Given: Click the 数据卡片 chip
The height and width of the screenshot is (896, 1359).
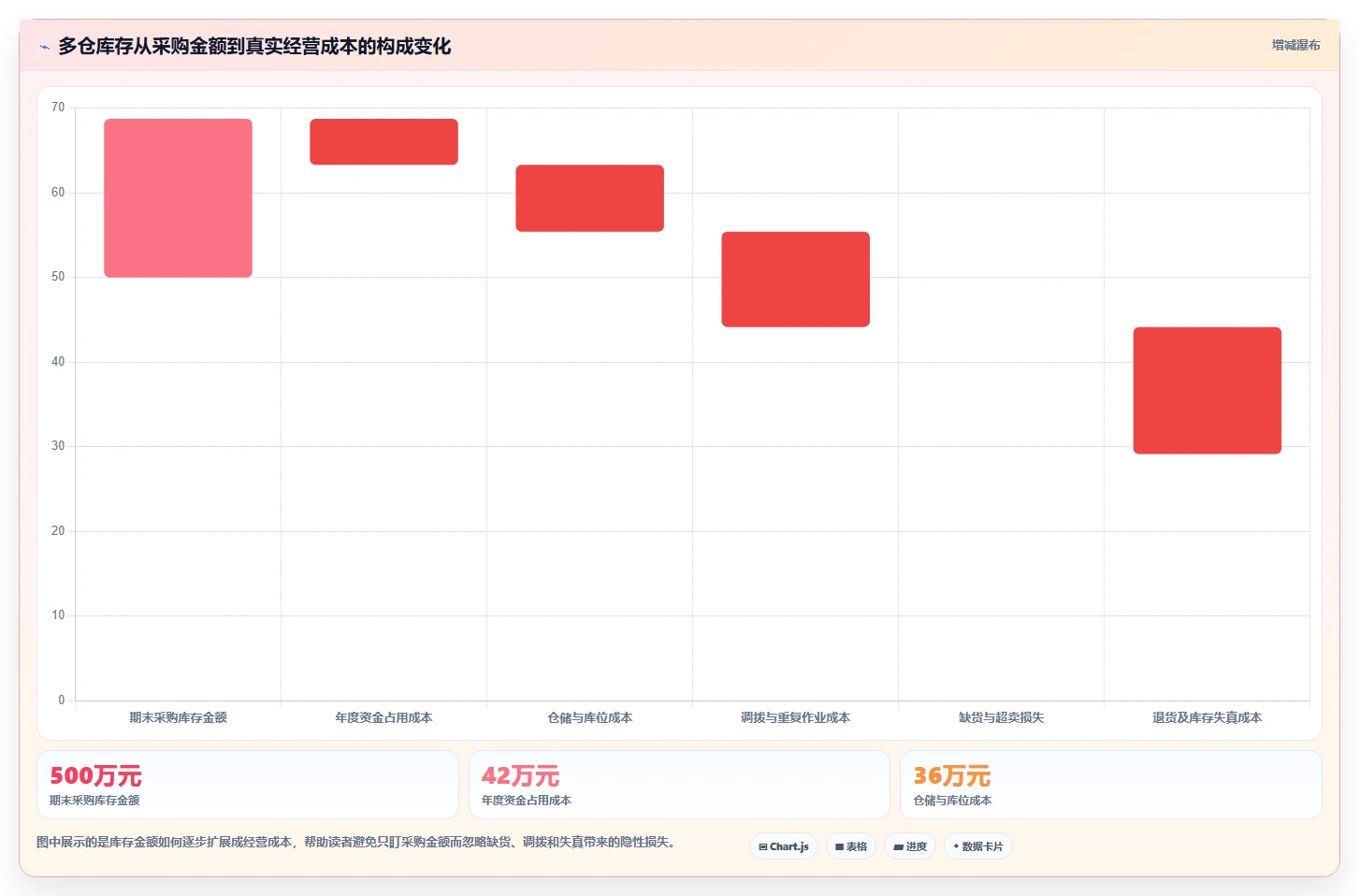Looking at the screenshot, I should coord(978,846).
